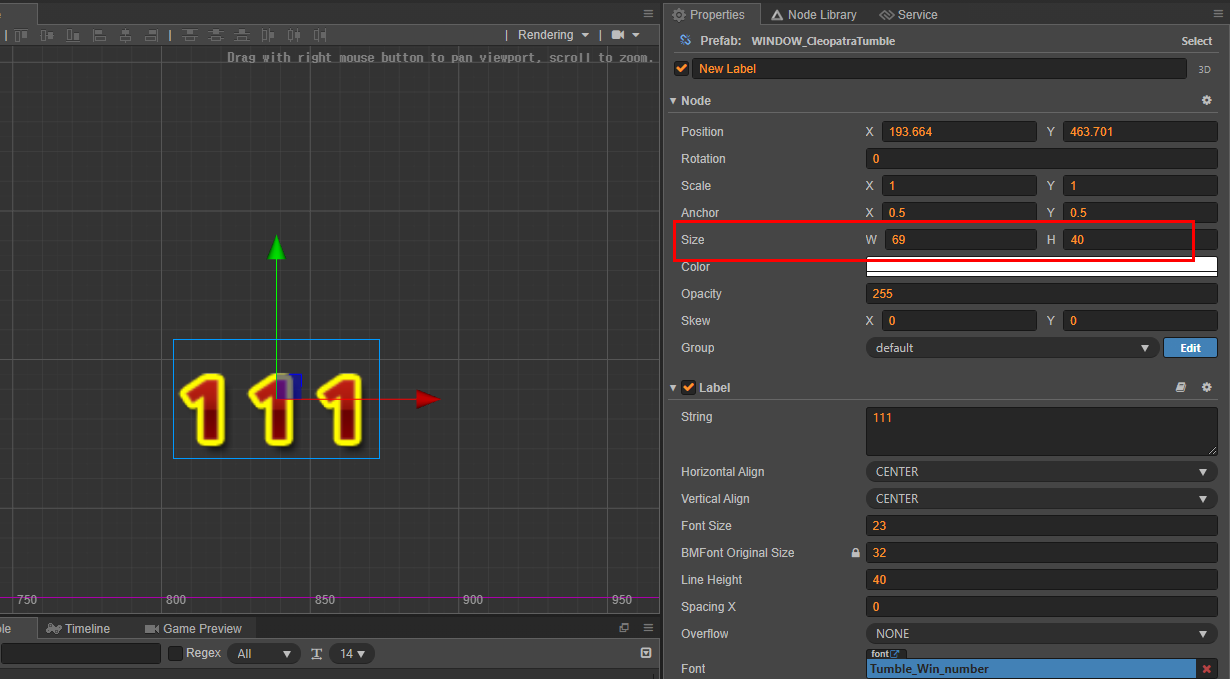Click the align left edges icon

[x=99, y=35]
